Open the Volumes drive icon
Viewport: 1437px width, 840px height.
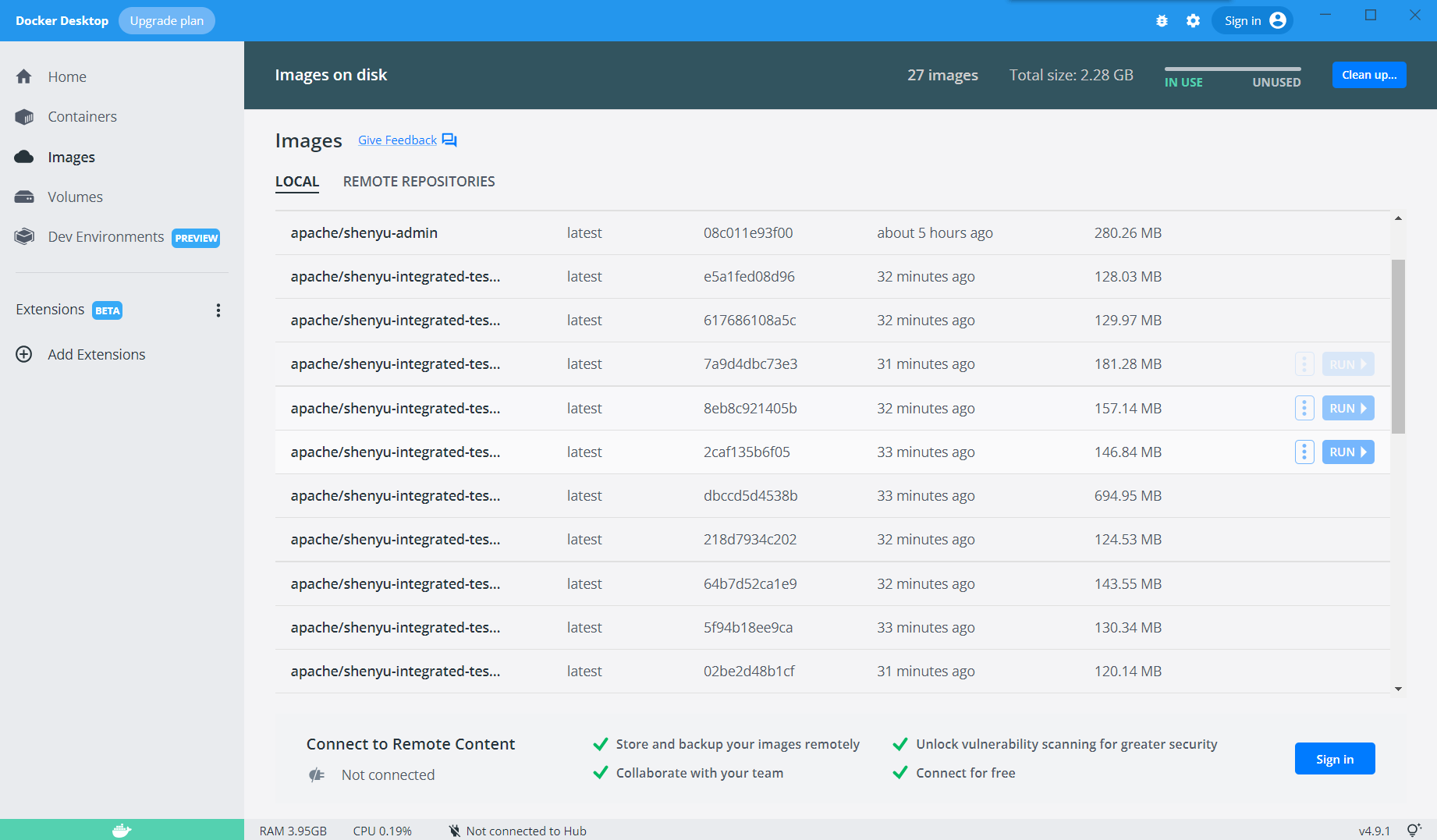pyautogui.click(x=24, y=197)
